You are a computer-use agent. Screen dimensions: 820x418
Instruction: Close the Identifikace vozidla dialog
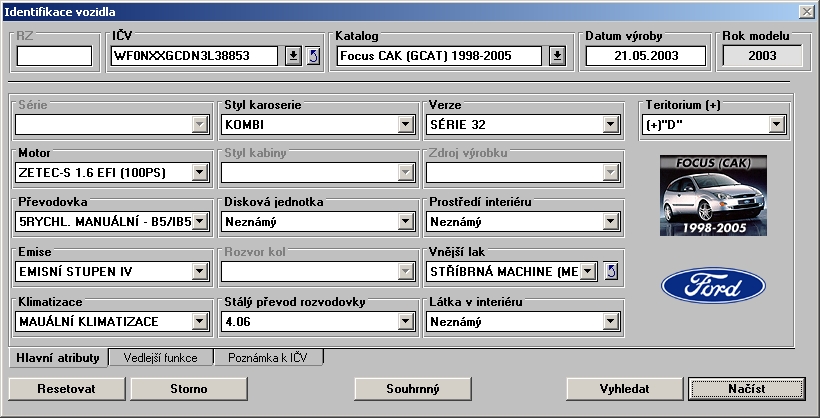806,10
